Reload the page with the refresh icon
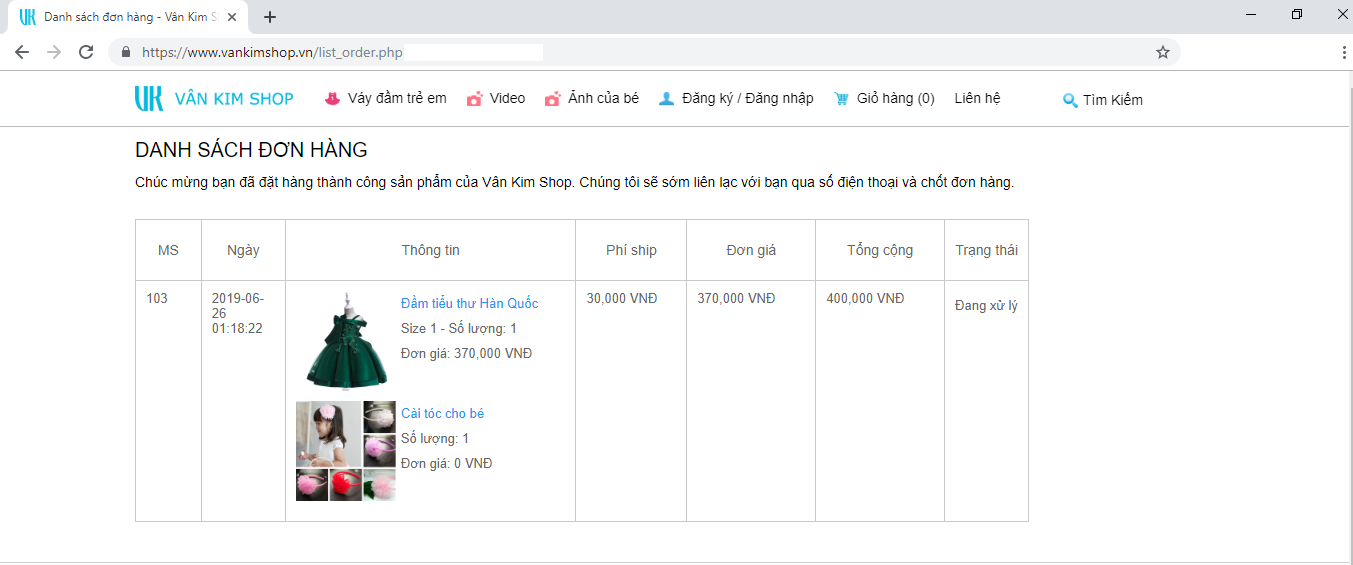 point(86,52)
